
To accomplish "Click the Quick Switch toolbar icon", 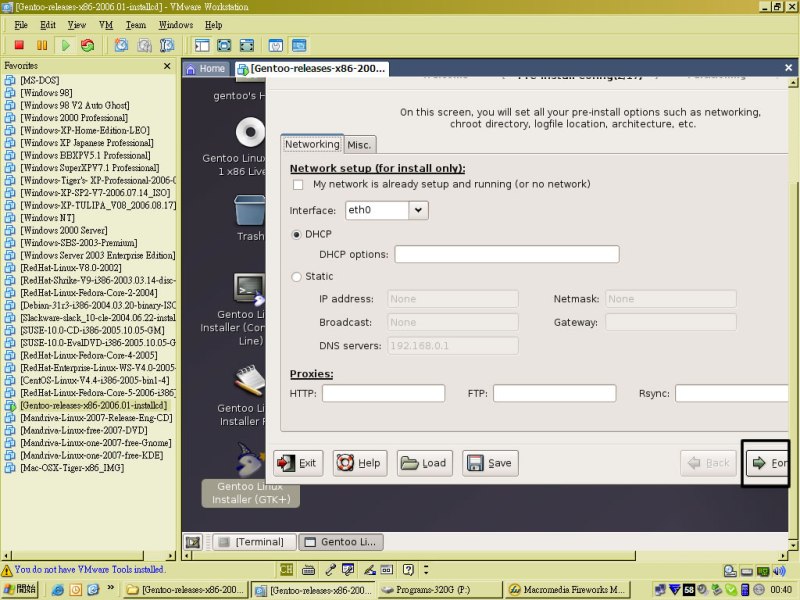I will click(246, 45).
